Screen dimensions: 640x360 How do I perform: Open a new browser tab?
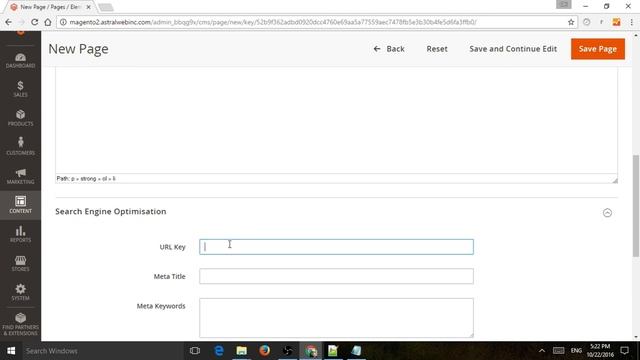tap(105, 7)
